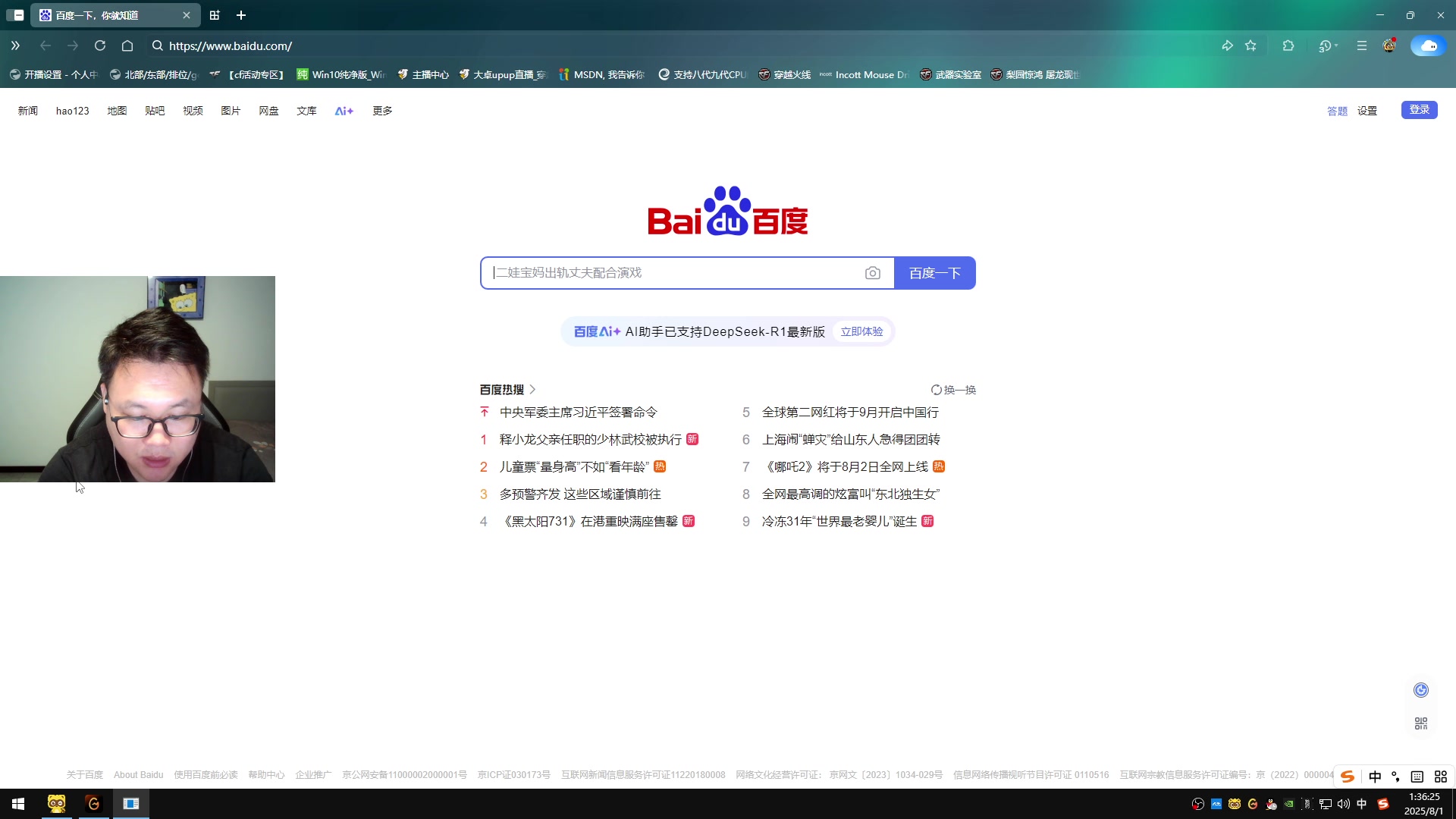Image resolution: width=1456 pixels, height=819 pixels.
Task: Click the share arrow icon in toolbar
Action: (1227, 45)
